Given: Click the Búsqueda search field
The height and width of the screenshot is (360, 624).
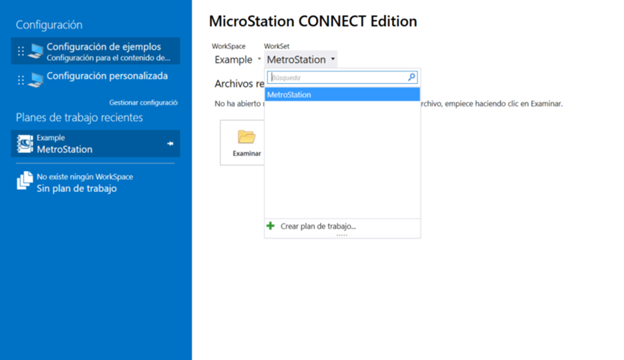Looking at the screenshot, I should point(342,77).
